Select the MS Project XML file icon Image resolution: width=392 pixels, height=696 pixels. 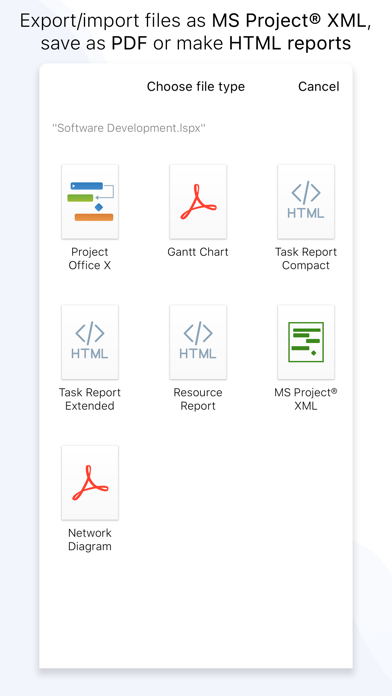tap(306, 342)
